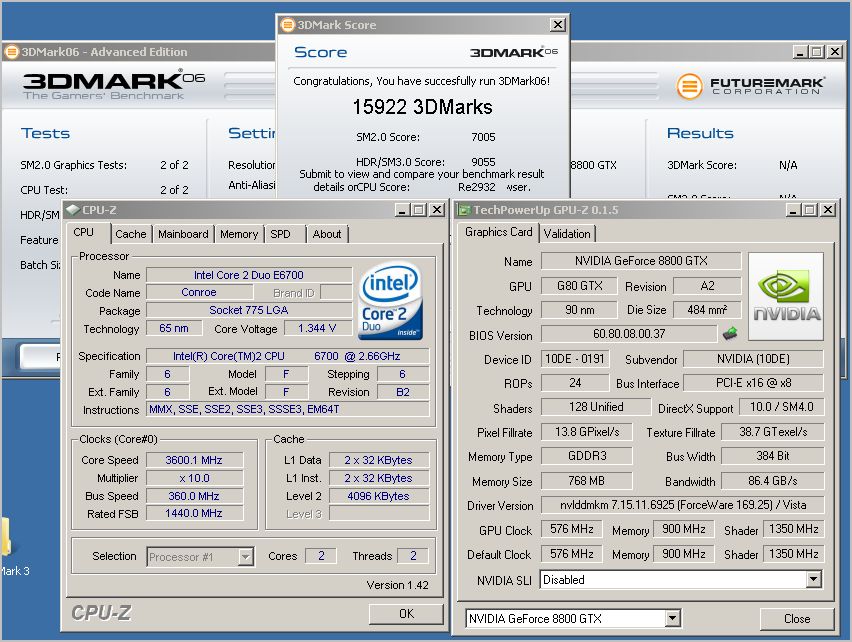Click the Close button in GPU-Z

coord(797,619)
